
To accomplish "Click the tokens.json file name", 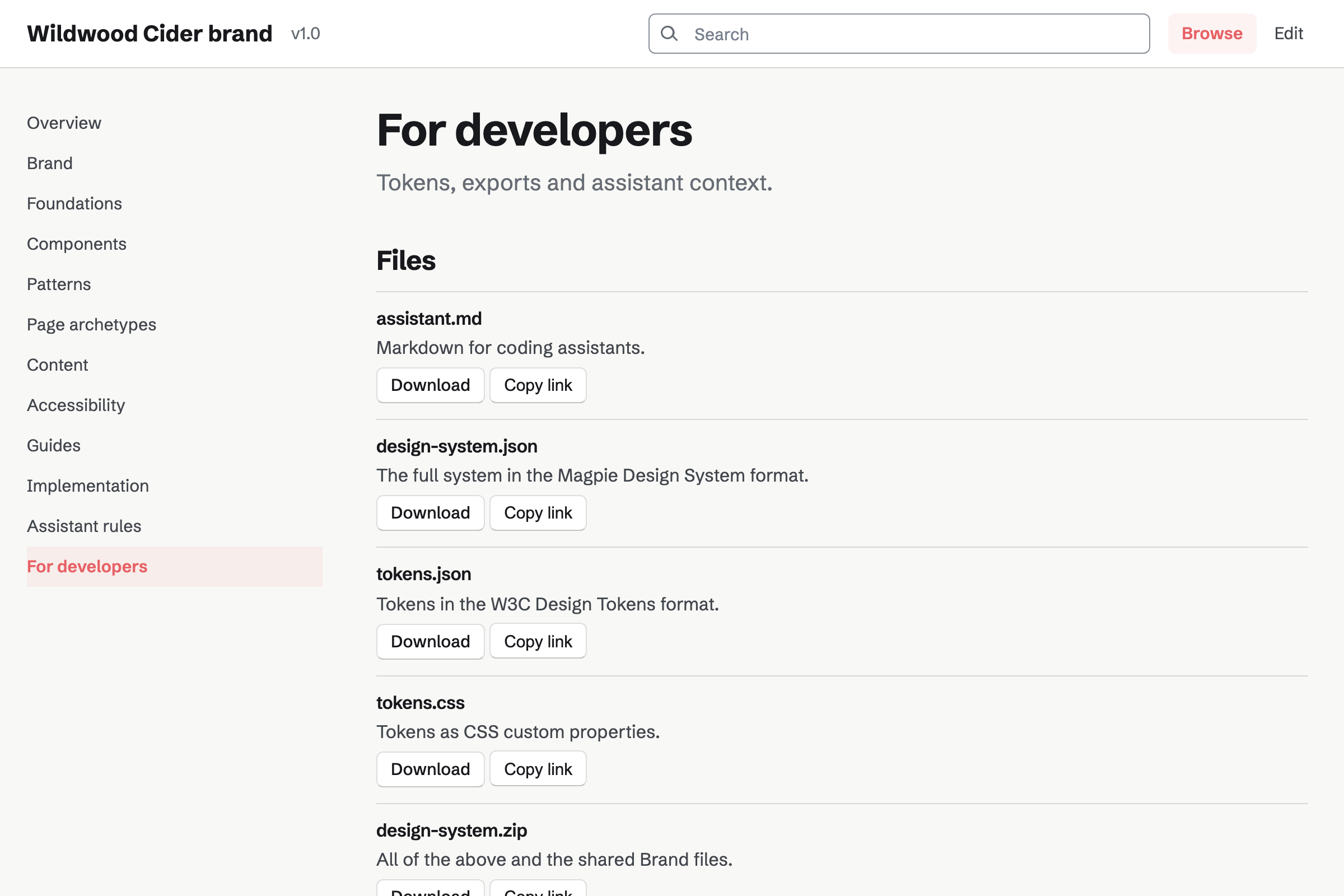I will [x=423, y=573].
